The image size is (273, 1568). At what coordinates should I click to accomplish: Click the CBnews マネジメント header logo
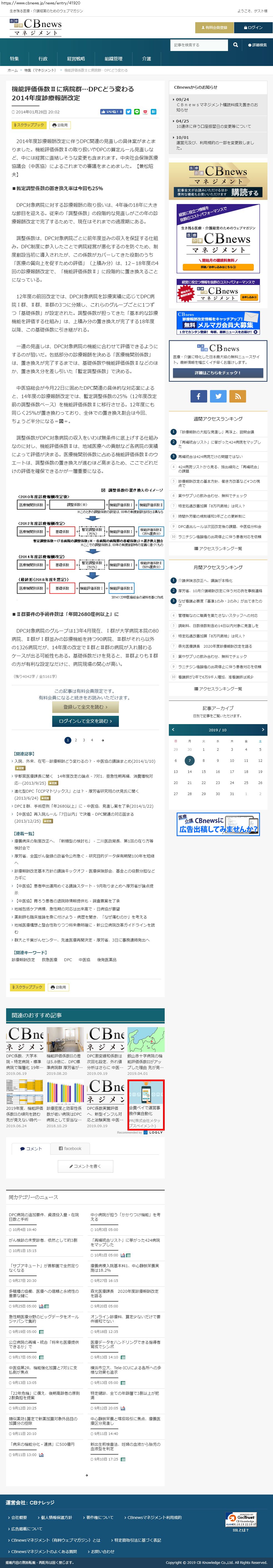coord(35,27)
